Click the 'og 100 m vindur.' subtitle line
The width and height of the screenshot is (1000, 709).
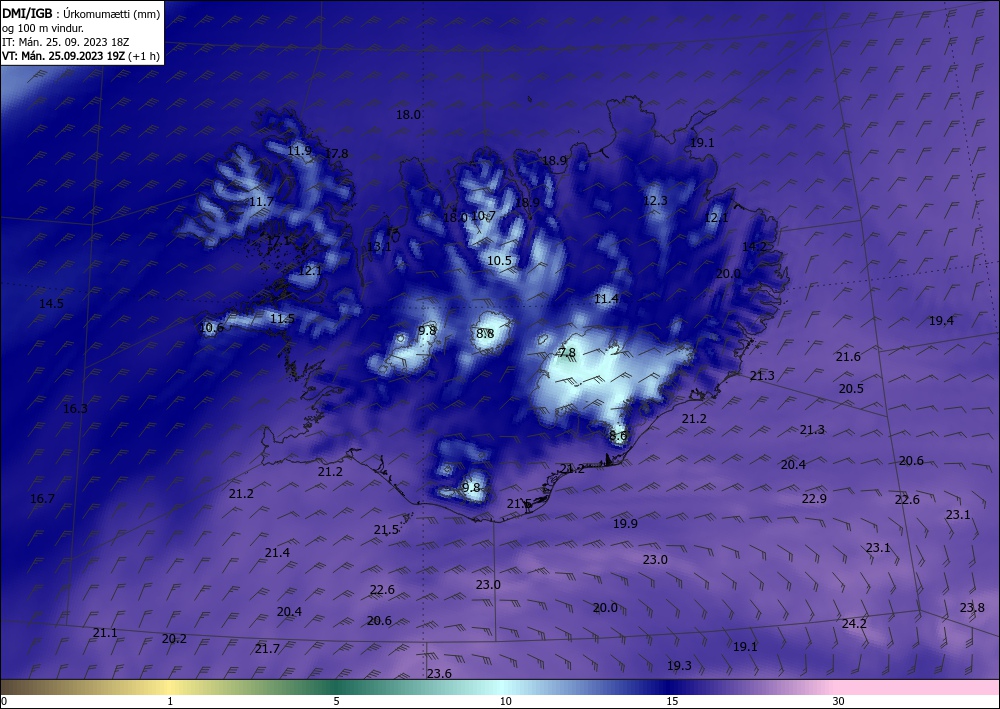click(43, 28)
